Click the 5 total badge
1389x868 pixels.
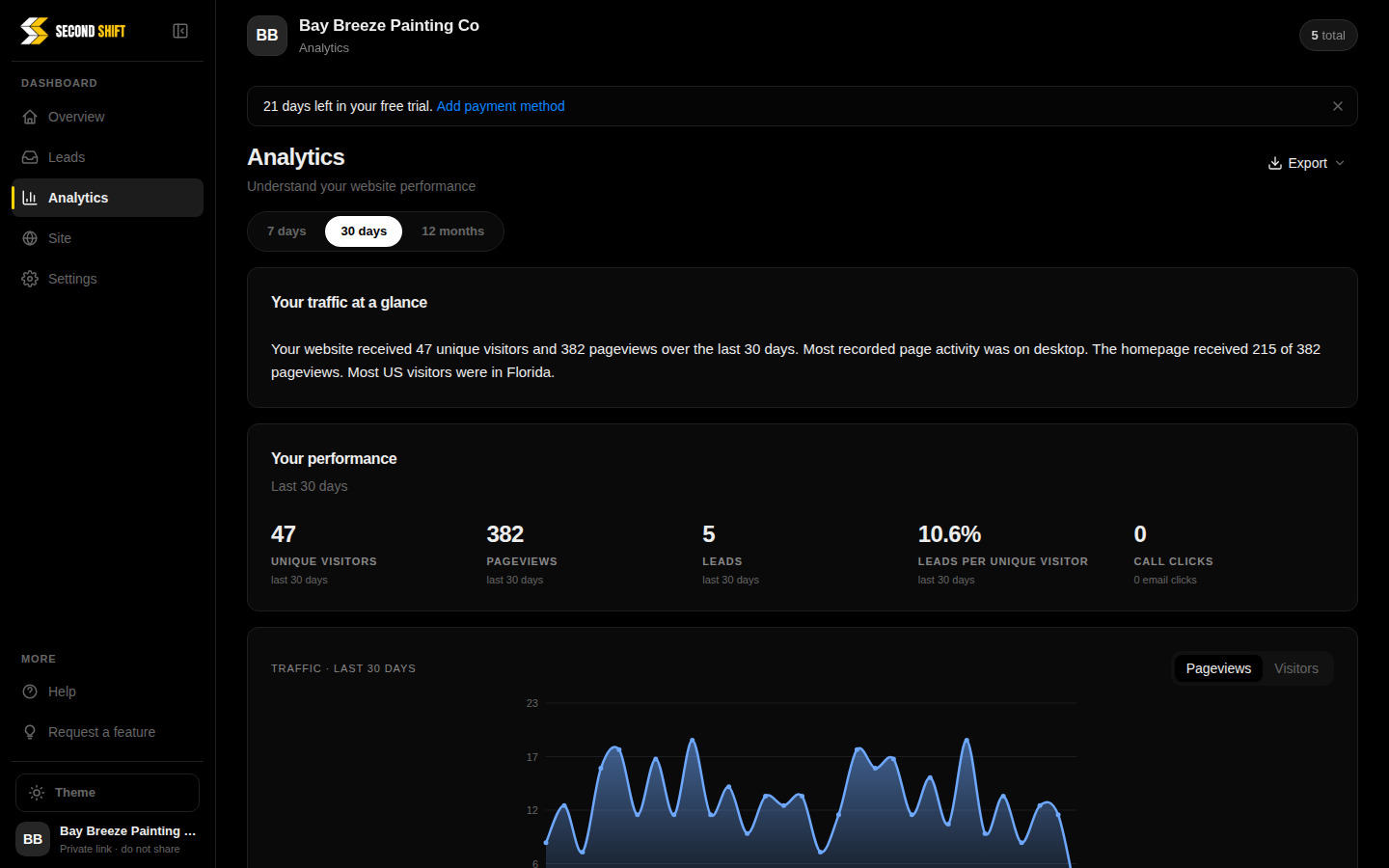[1328, 36]
